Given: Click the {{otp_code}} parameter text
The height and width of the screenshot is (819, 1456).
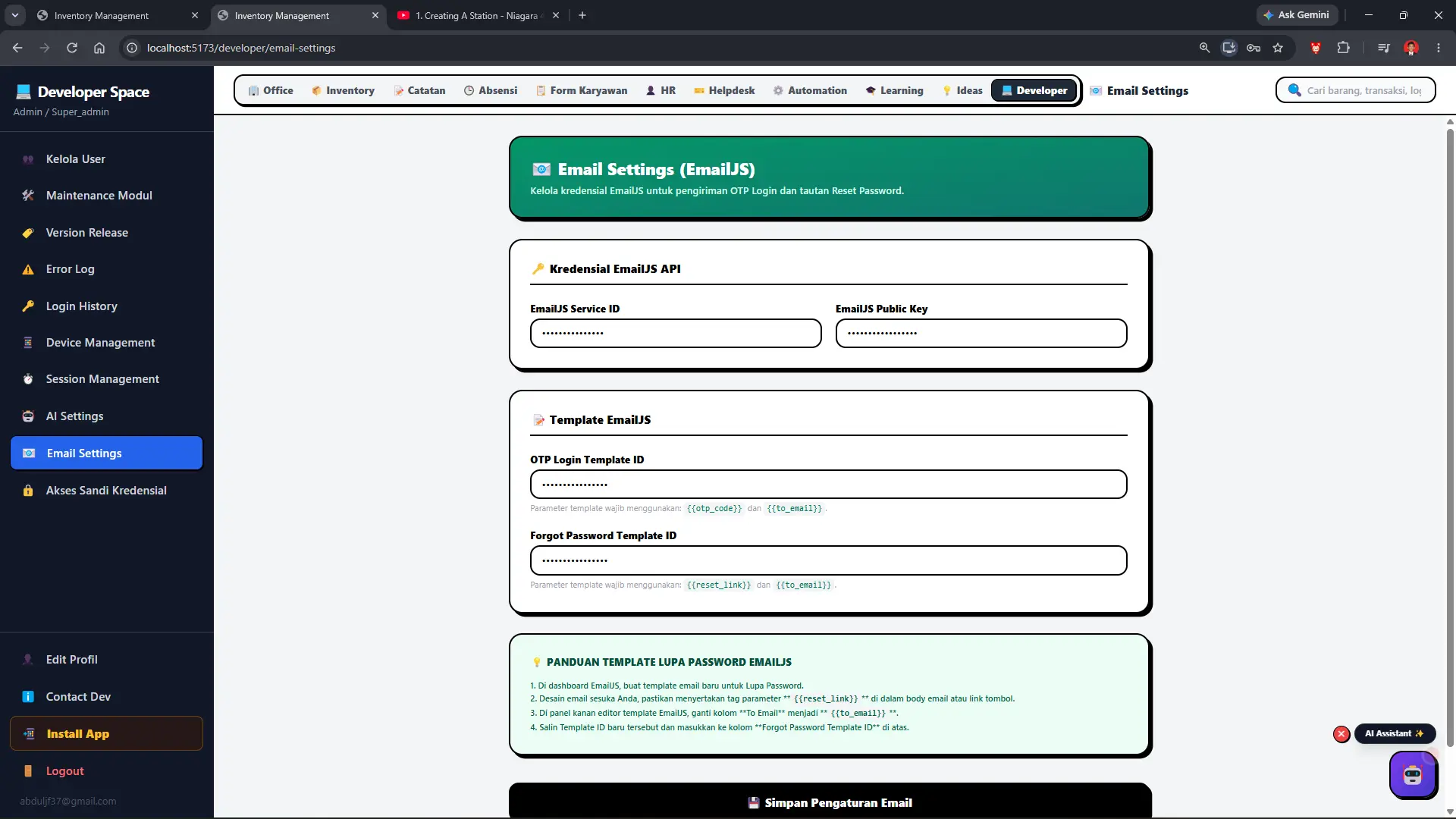Looking at the screenshot, I should coord(714,509).
